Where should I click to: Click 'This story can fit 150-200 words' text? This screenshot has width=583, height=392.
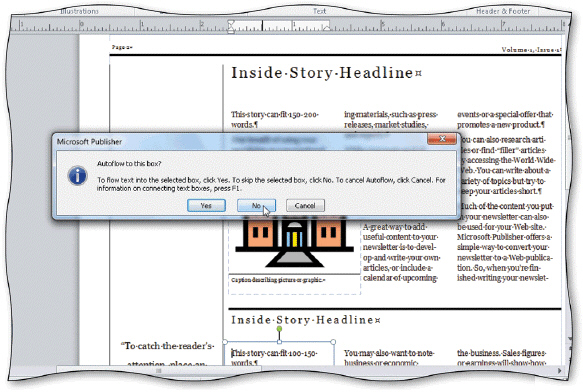point(275,119)
